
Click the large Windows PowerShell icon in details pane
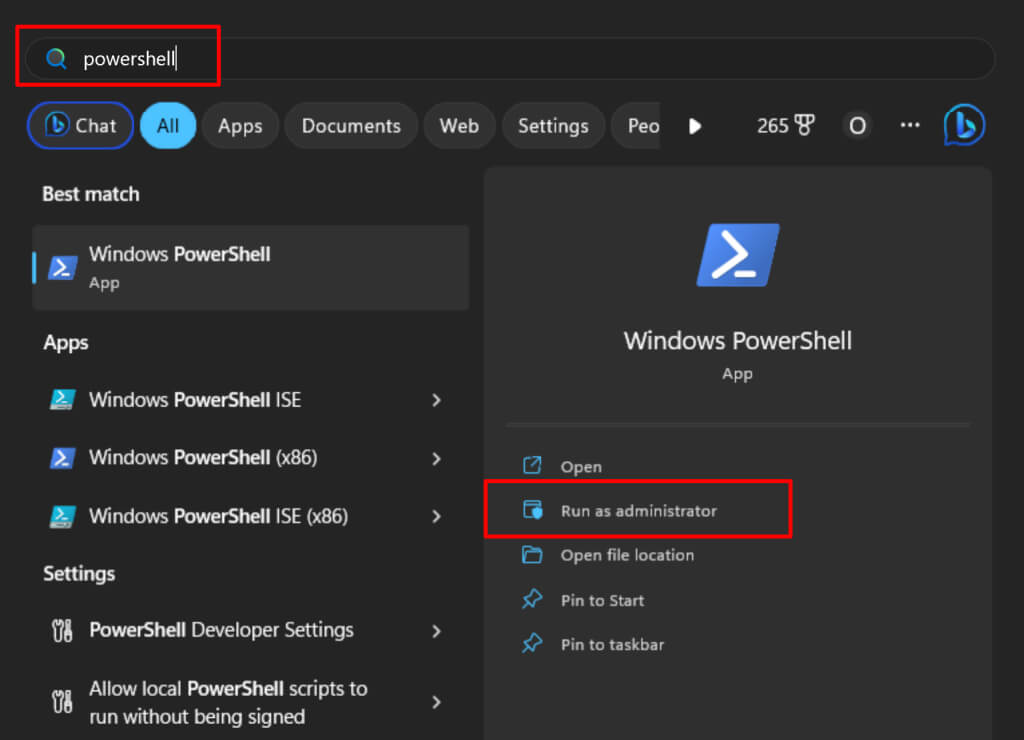738,255
